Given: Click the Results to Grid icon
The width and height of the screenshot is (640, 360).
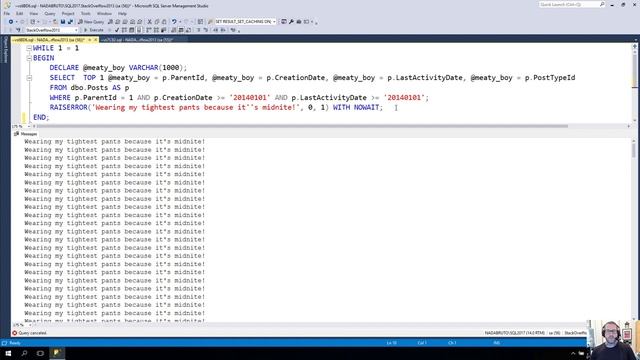Looking at the screenshot, I should click(180, 30).
